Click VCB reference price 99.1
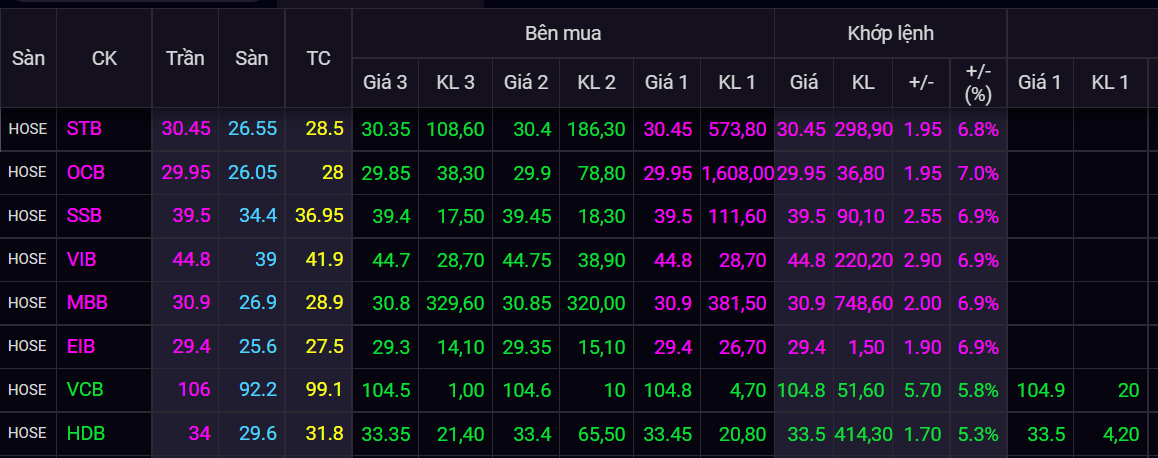The image size is (1158, 458). pos(325,390)
